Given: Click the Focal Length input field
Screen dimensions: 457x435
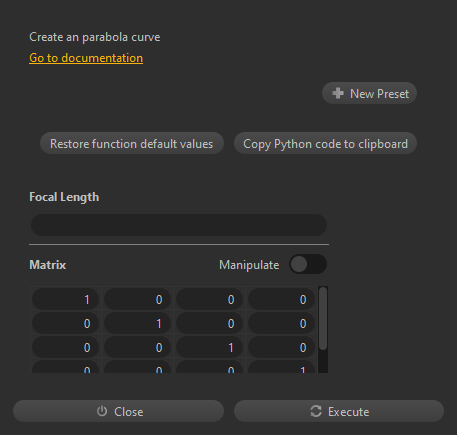Looking at the screenshot, I should tap(179, 225).
